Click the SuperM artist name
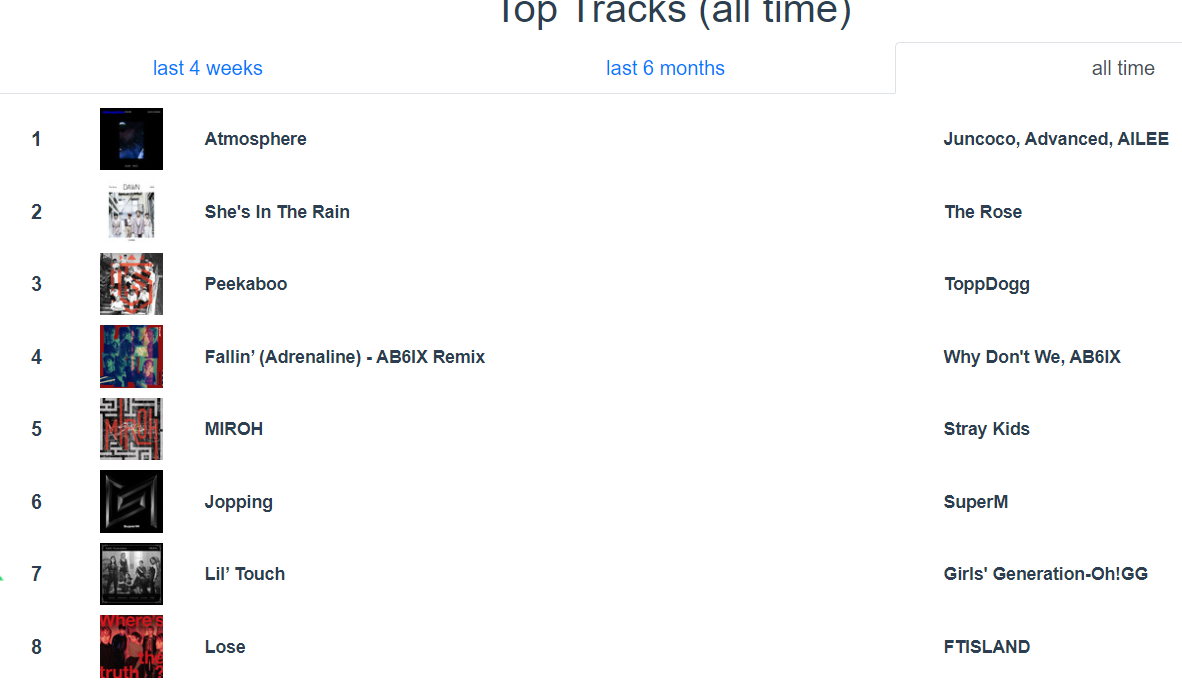The height and width of the screenshot is (683, 1182). click(975, 502)
